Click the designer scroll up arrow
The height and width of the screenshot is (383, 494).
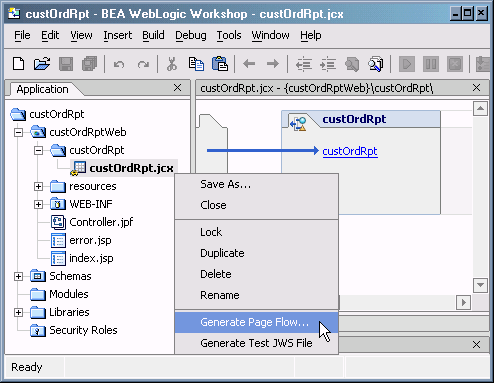[480, 109]
